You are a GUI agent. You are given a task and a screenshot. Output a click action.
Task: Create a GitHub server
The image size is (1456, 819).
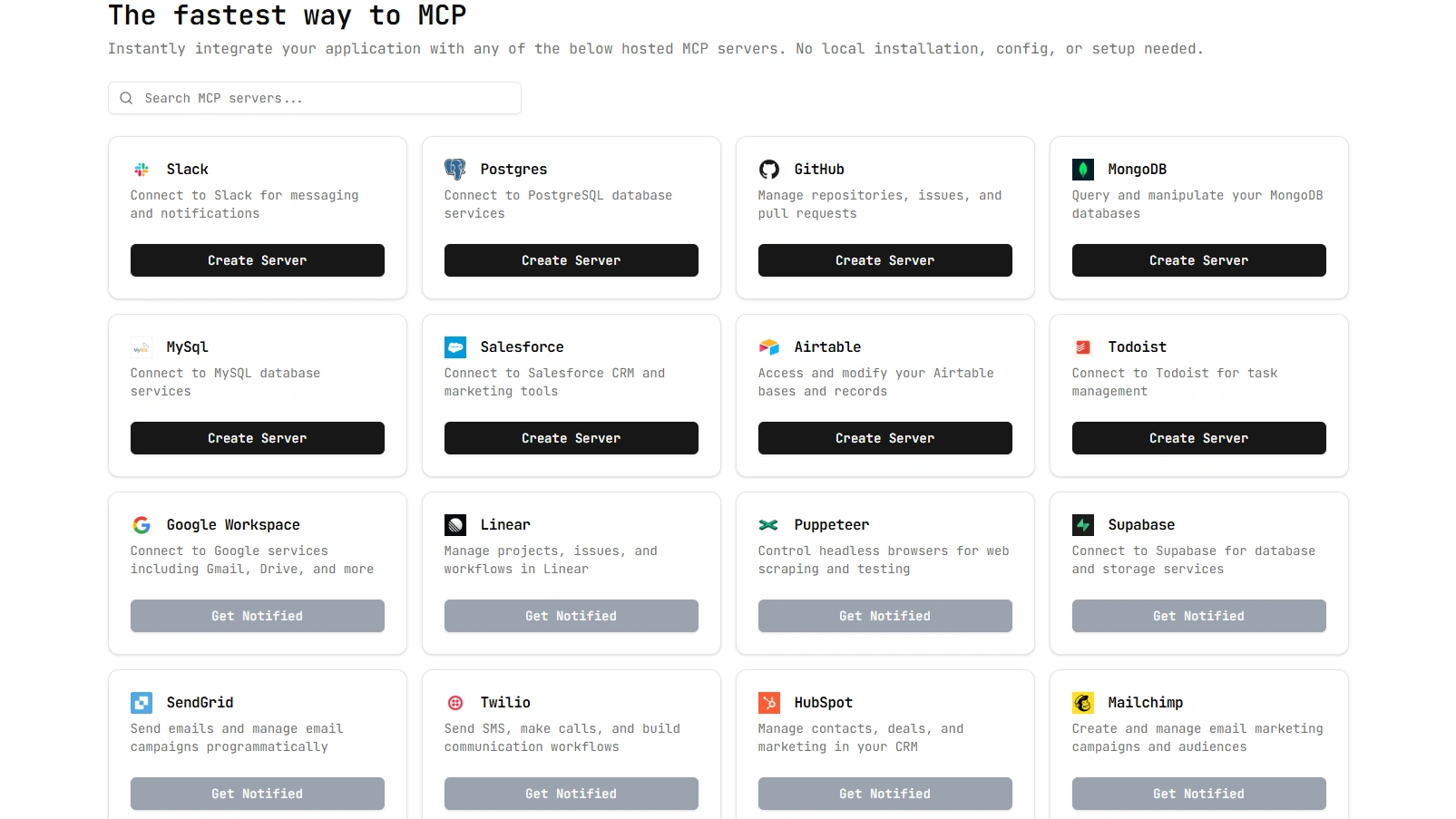(885, 260)
